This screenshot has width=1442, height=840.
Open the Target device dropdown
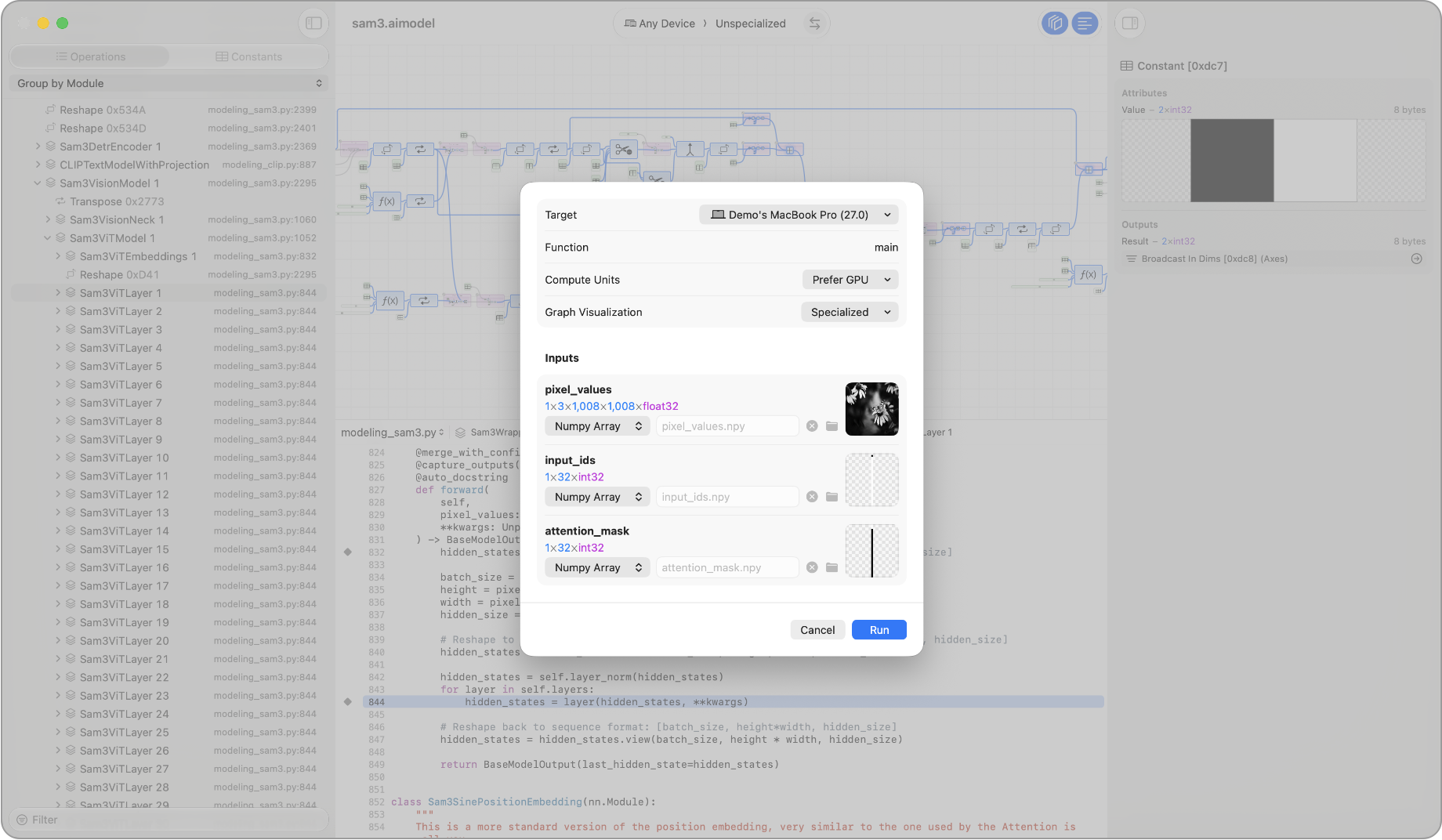pos(799,215)
